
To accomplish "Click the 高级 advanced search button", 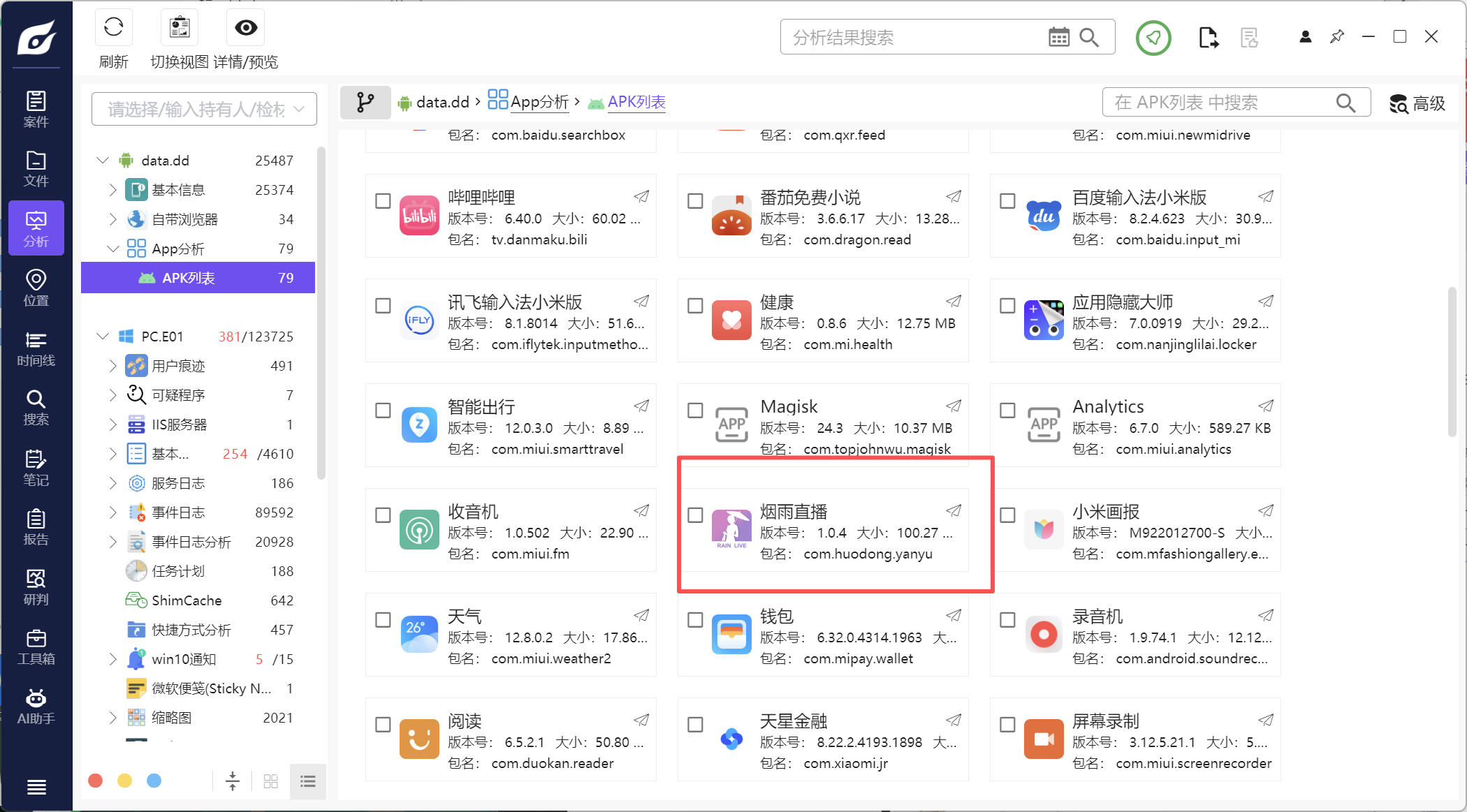I will (1417, 103).
